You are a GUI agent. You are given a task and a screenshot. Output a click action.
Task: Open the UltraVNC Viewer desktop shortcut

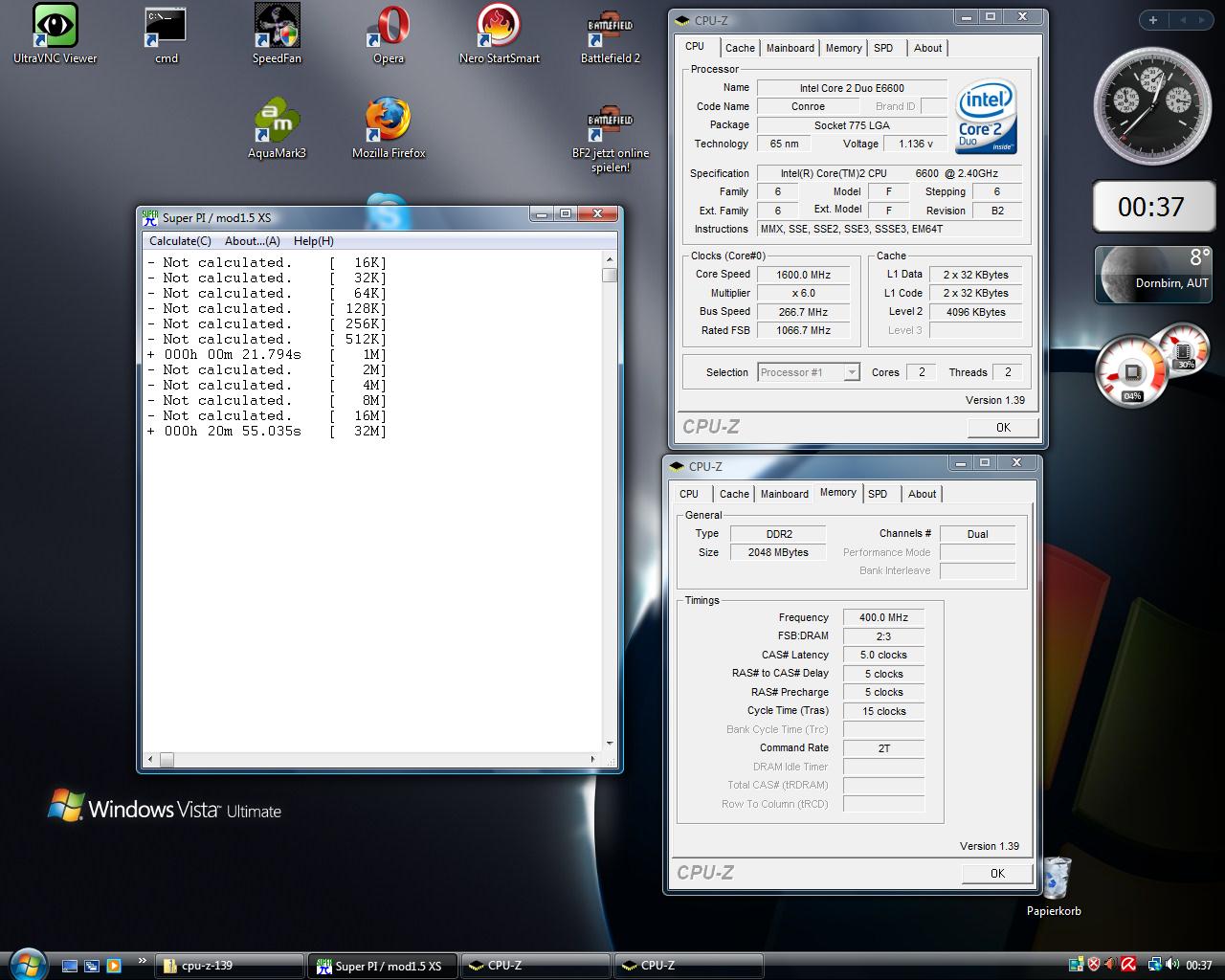[56, 33]
